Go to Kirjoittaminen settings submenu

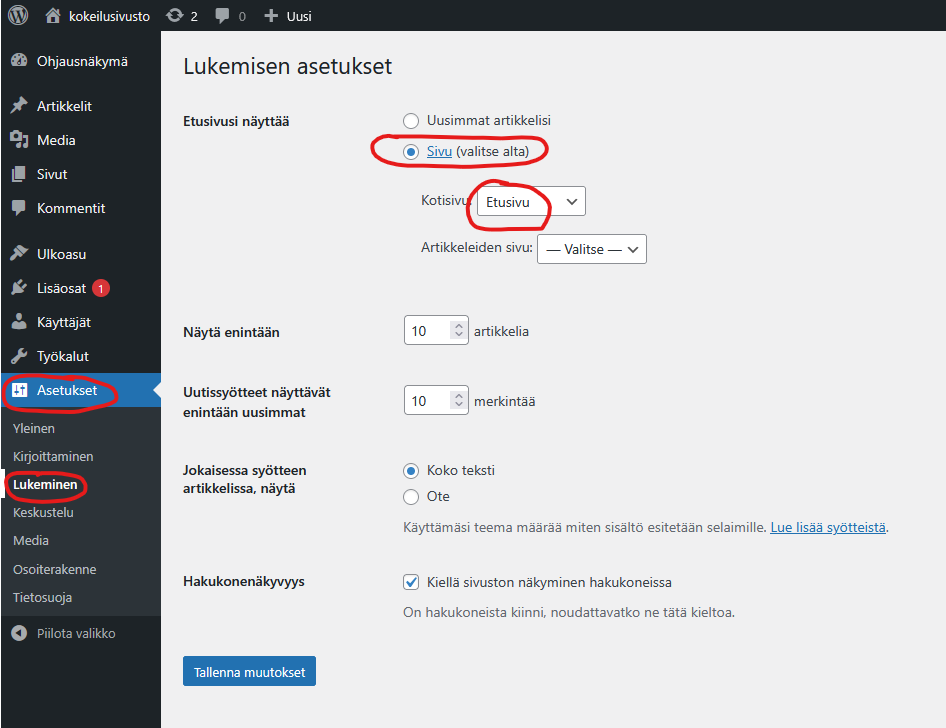(x=53, y=457)
